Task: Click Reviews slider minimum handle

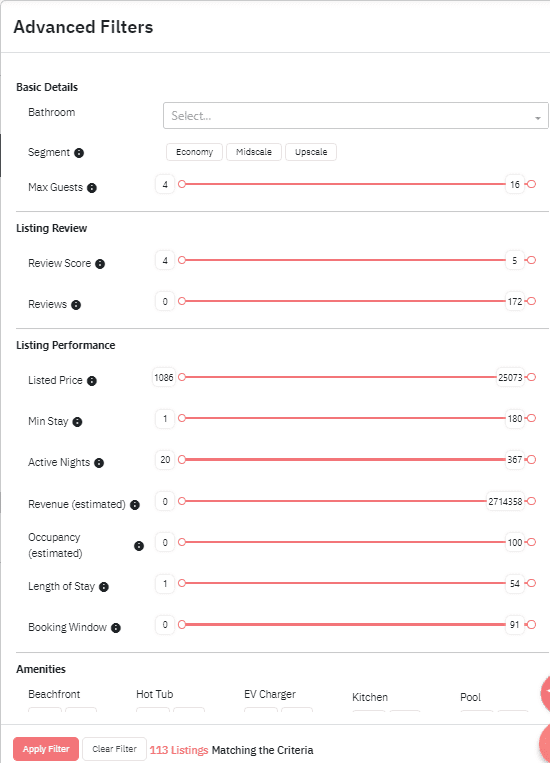Action: (182, 301)
